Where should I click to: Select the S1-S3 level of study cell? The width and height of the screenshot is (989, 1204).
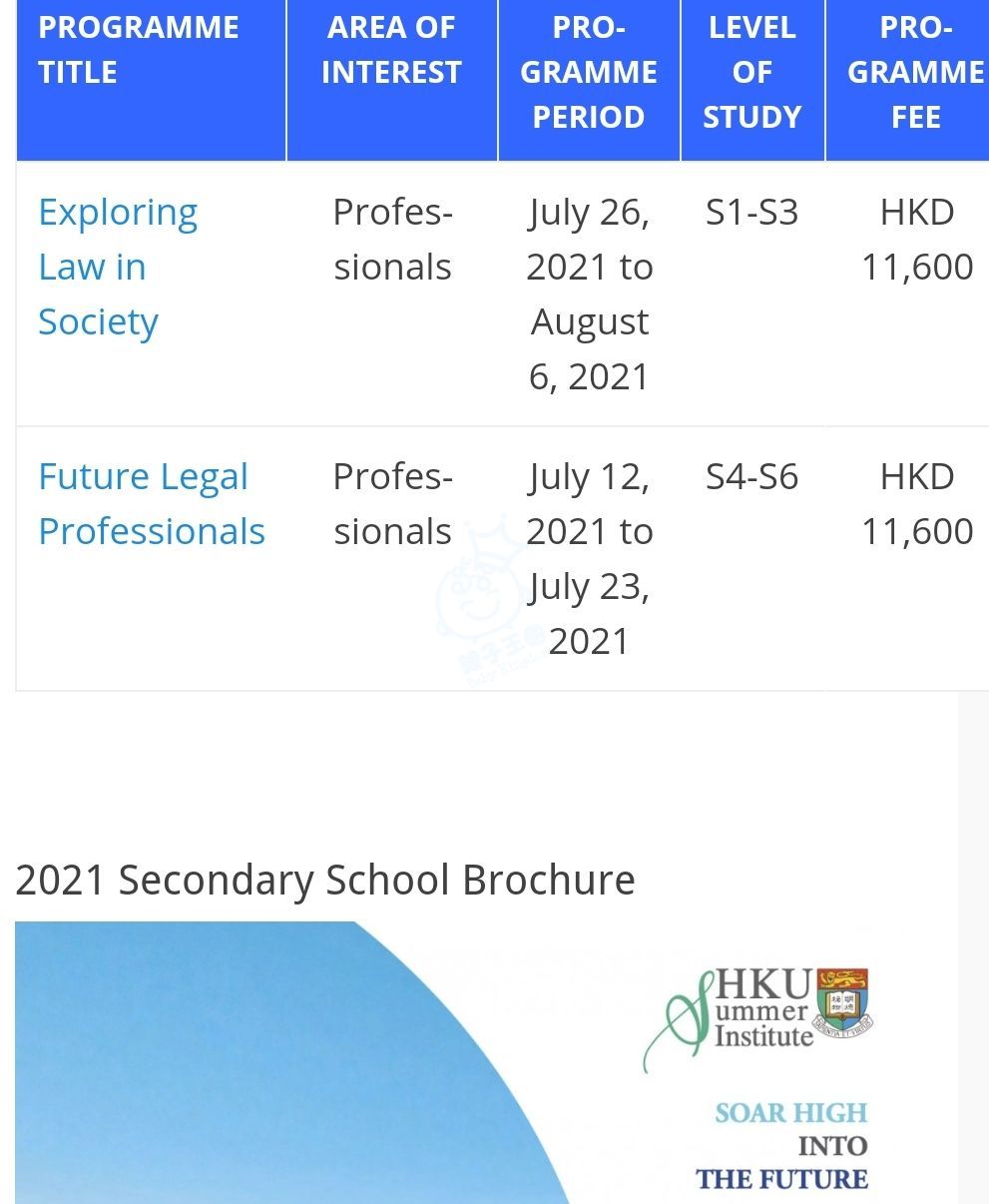pos(752,213)
